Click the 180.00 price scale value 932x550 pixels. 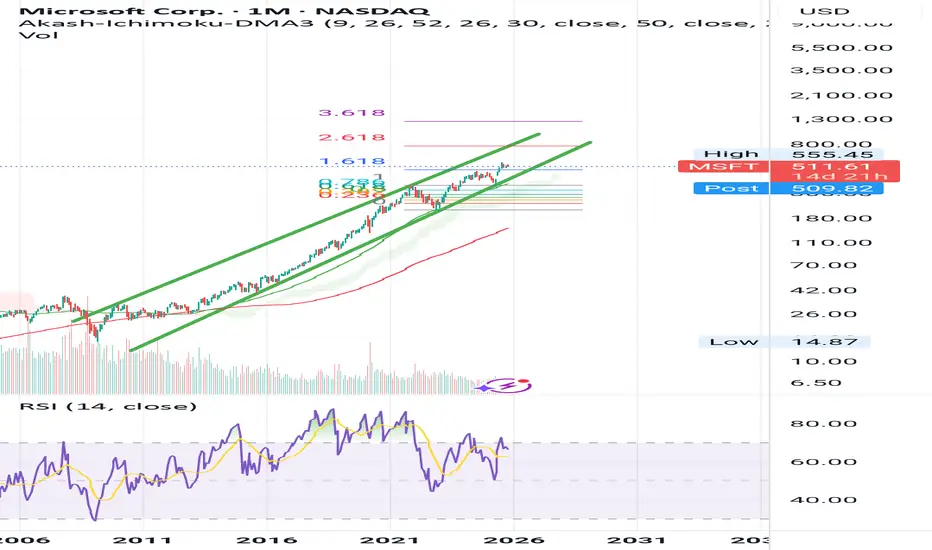831,218
